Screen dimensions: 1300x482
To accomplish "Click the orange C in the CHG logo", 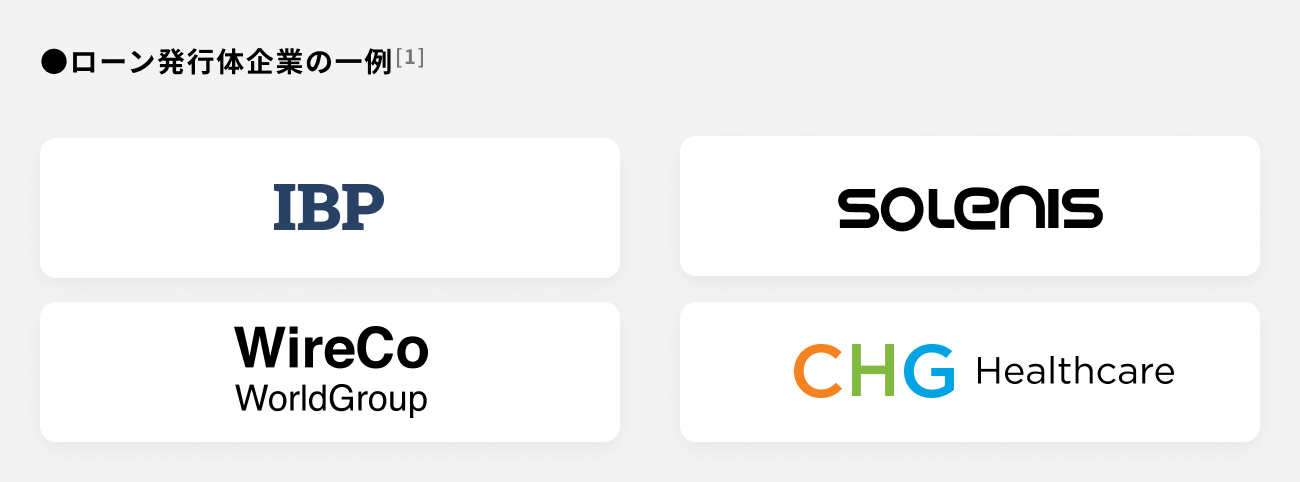I will (815, 371).
